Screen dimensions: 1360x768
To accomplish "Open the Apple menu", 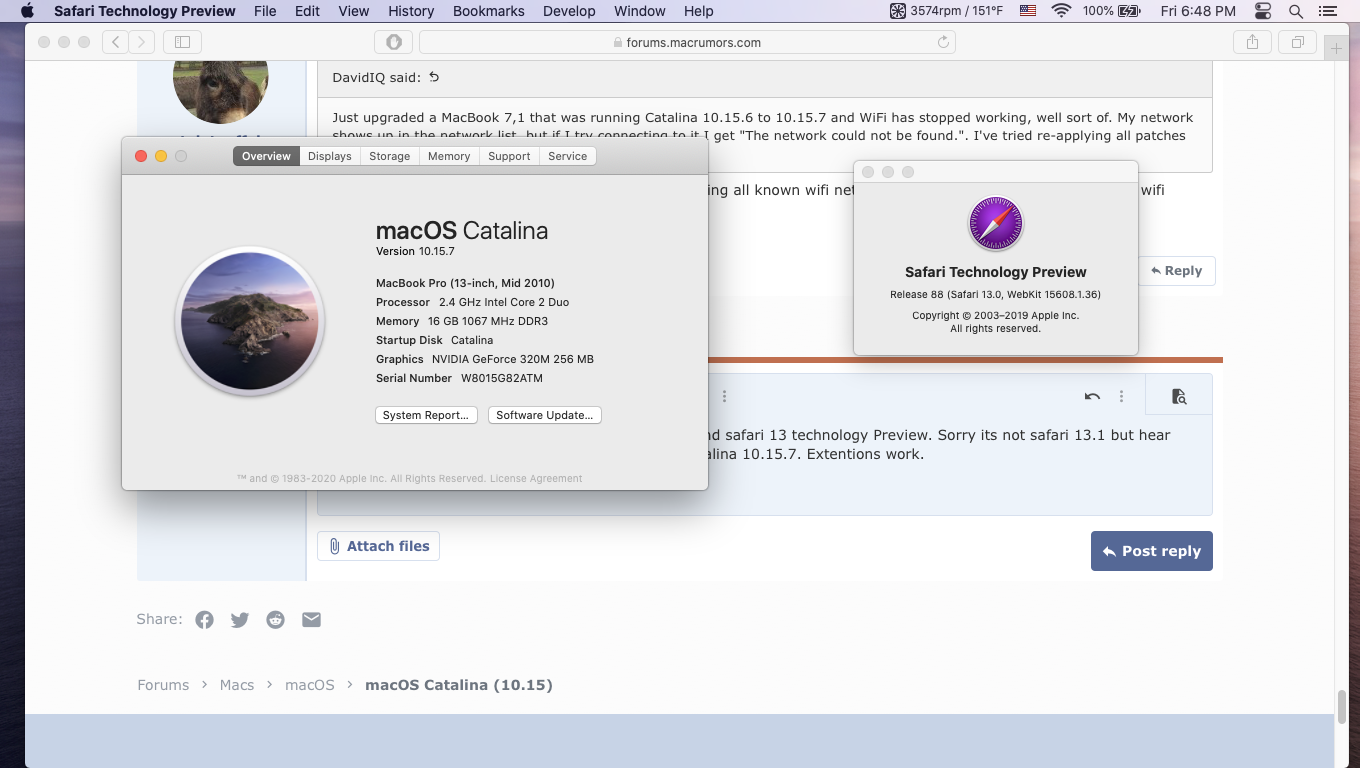I will tap(27, 11).
